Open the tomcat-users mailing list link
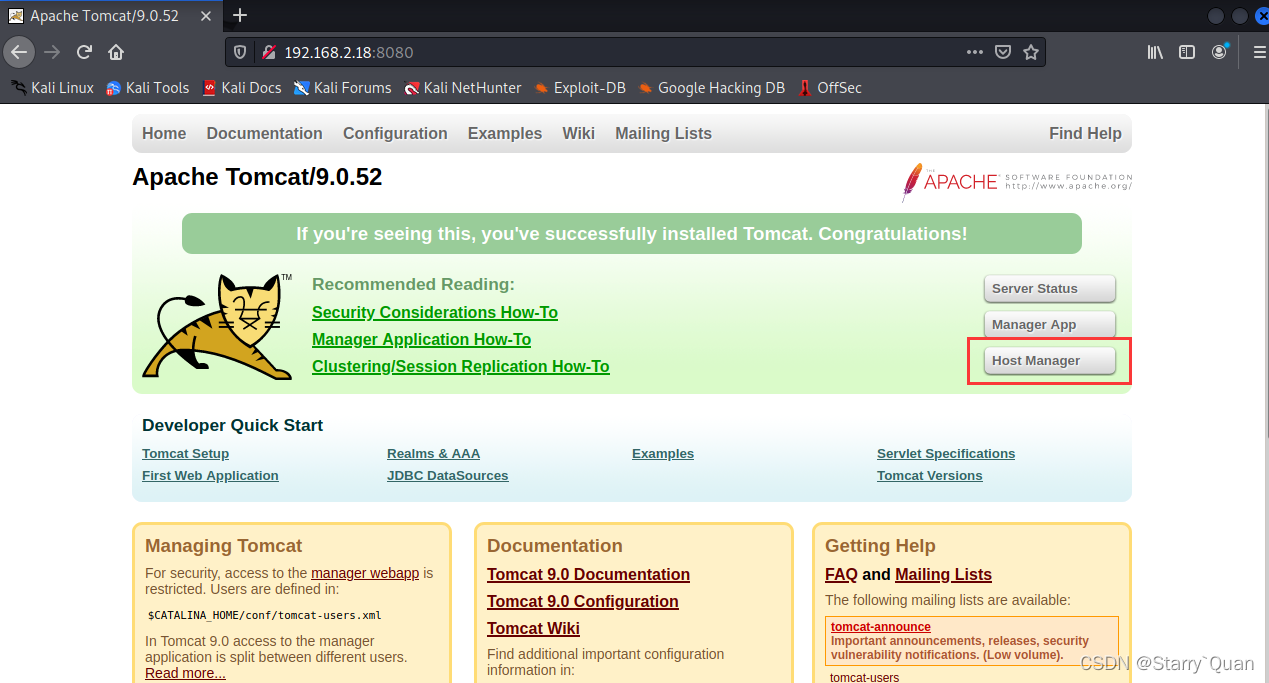 point(864,677)
